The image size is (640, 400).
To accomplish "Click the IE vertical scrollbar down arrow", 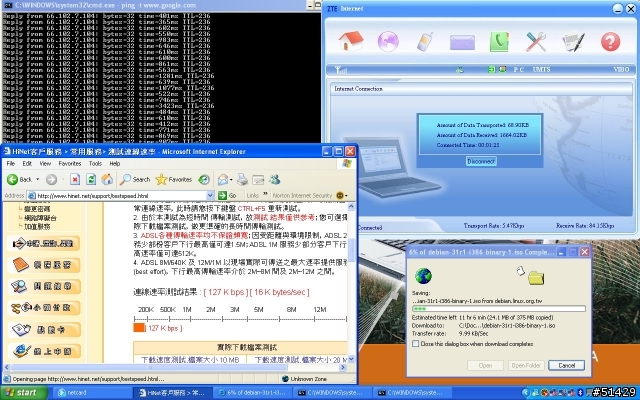I will (x=351, y=359).
